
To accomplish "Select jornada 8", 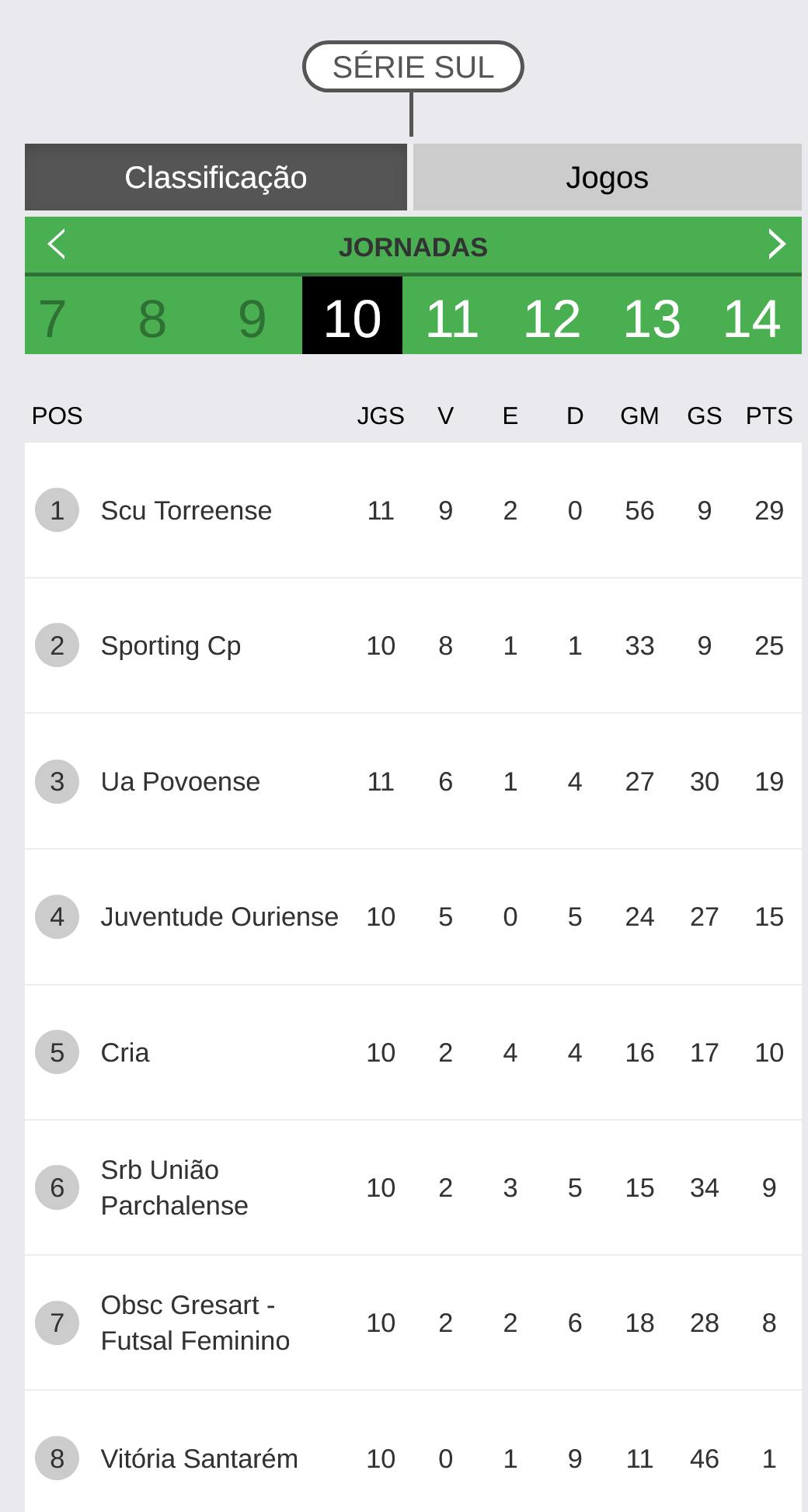I will pos(152,318).
